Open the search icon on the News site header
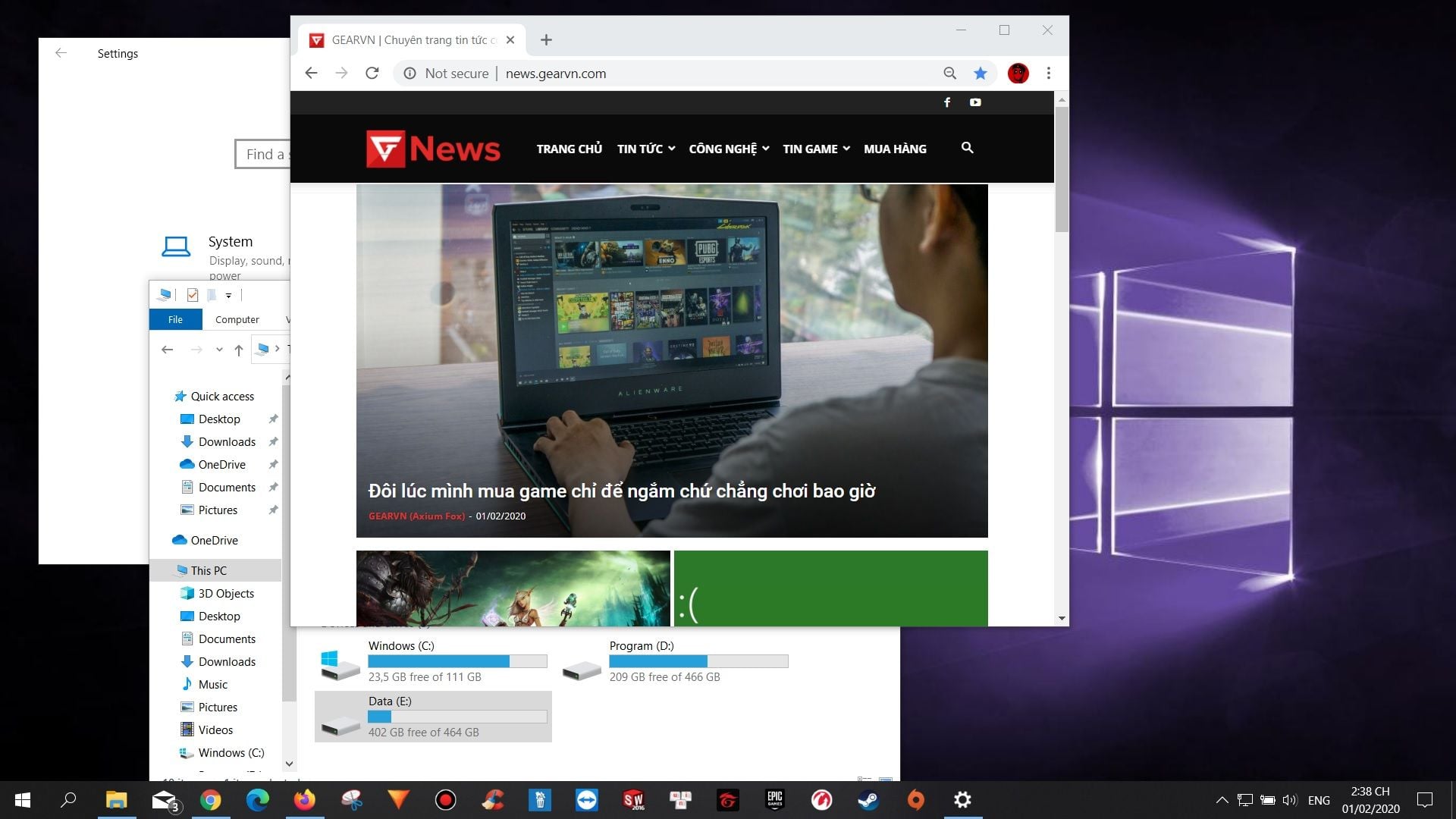 pyautogui.click(x=967, y=148)
